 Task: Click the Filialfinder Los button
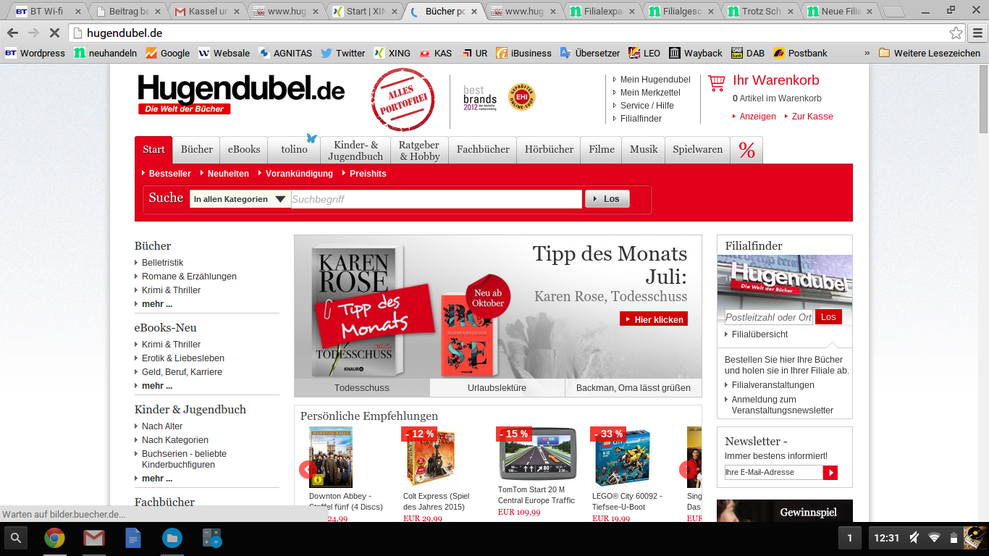pos(828,316)
